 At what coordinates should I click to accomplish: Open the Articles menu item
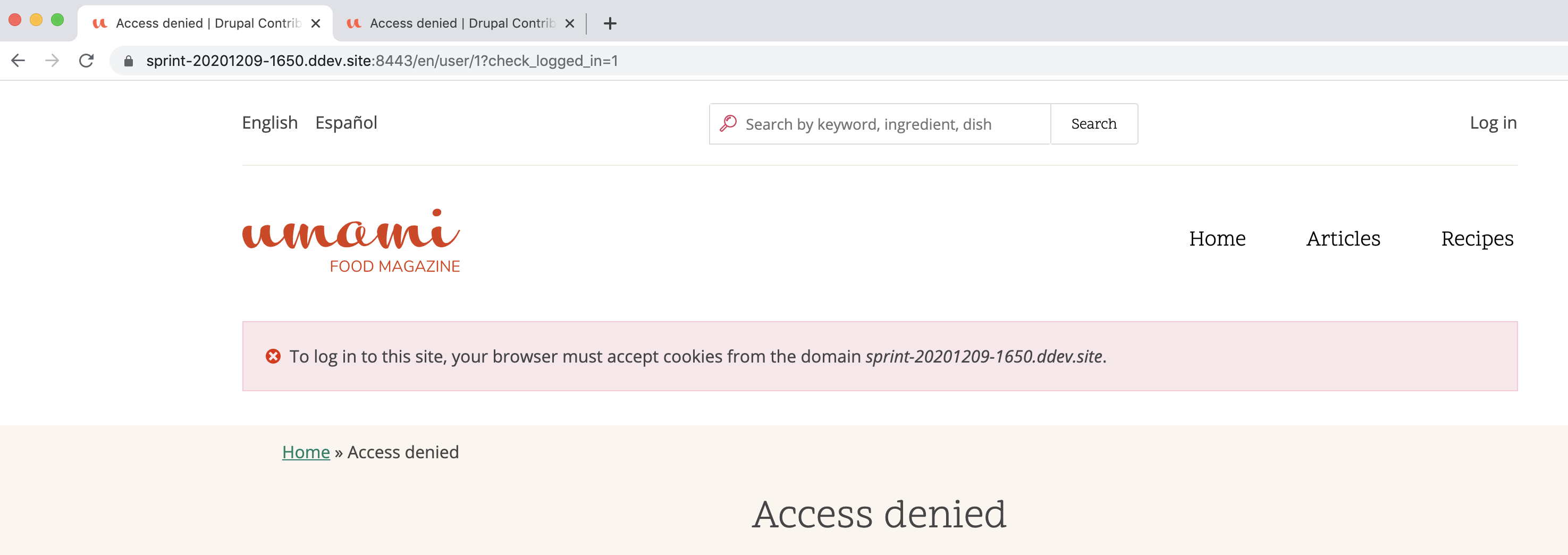(1343, 238)
